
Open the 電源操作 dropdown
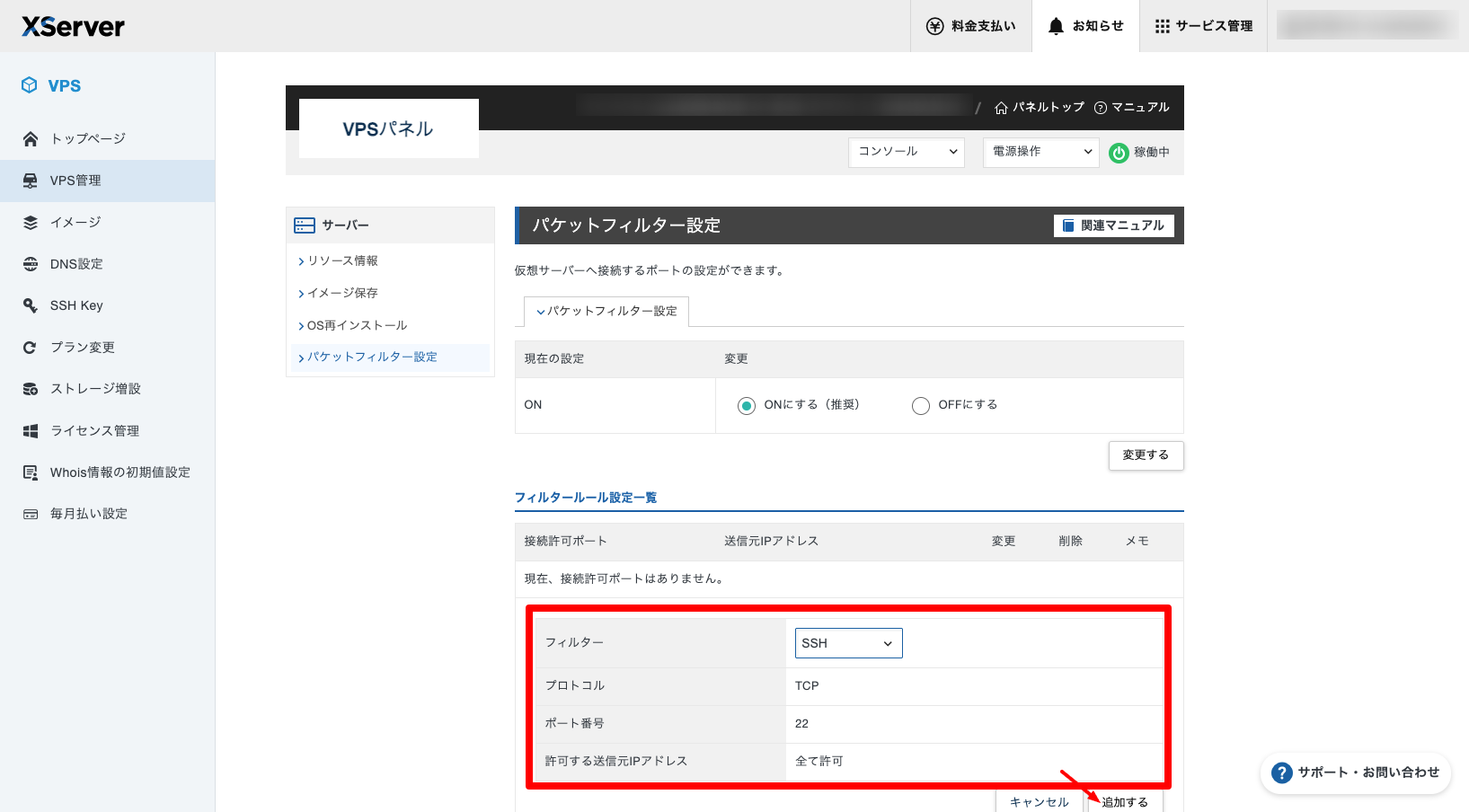tap(1040, 152)
